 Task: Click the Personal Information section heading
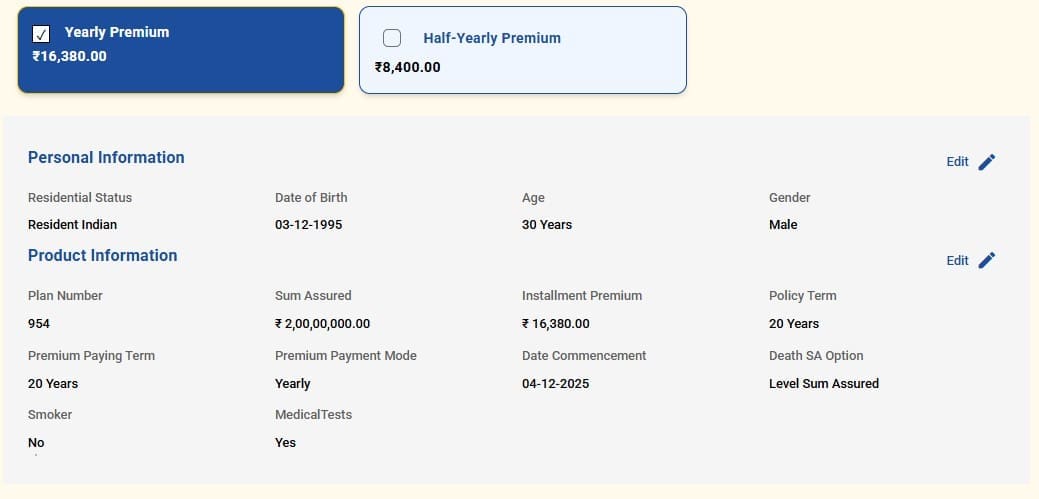106,157
